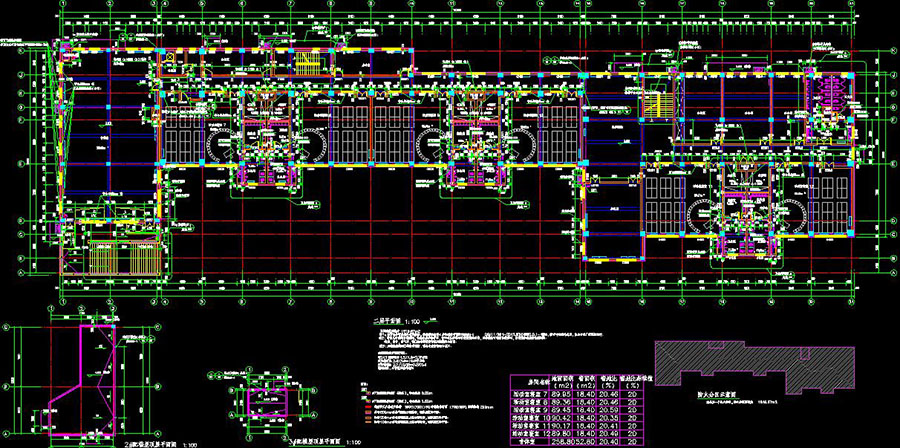The height and width of the screenshot is (448, 900).
Task: Select the 20.59 ratio cell
Action: point(608,410)
